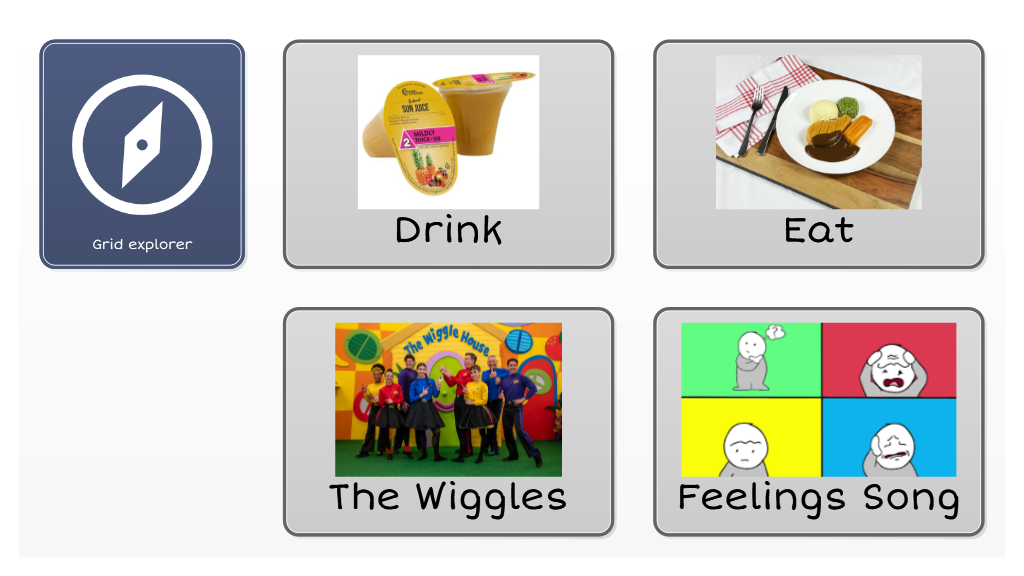Open the Feelings Song cell
Viewport: 1024px width, 576px height.
point(818,422)
